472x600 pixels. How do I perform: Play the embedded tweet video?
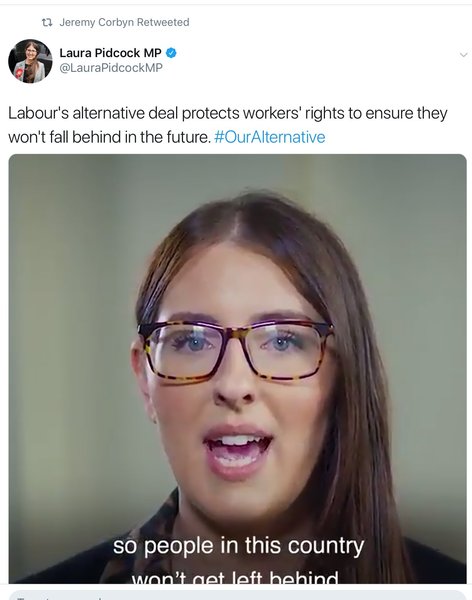[237, 369]
